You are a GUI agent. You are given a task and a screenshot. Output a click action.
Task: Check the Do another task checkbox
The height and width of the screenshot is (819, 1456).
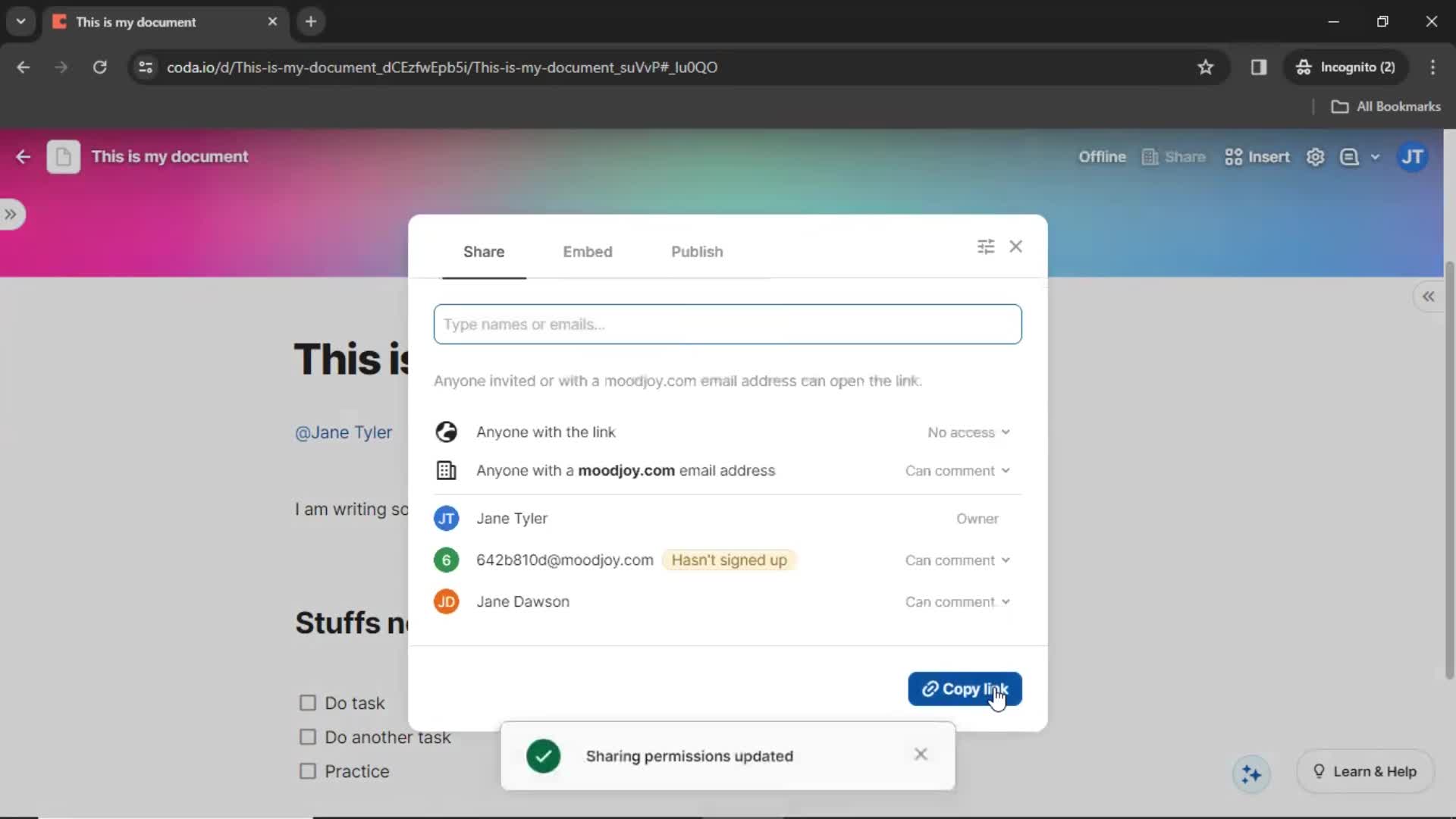(307, 737)
